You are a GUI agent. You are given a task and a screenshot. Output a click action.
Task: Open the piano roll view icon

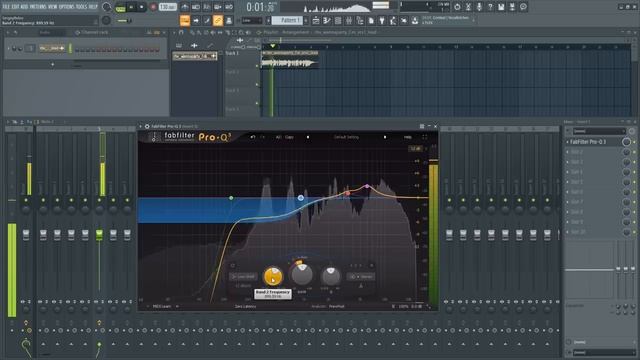[327, 20]
